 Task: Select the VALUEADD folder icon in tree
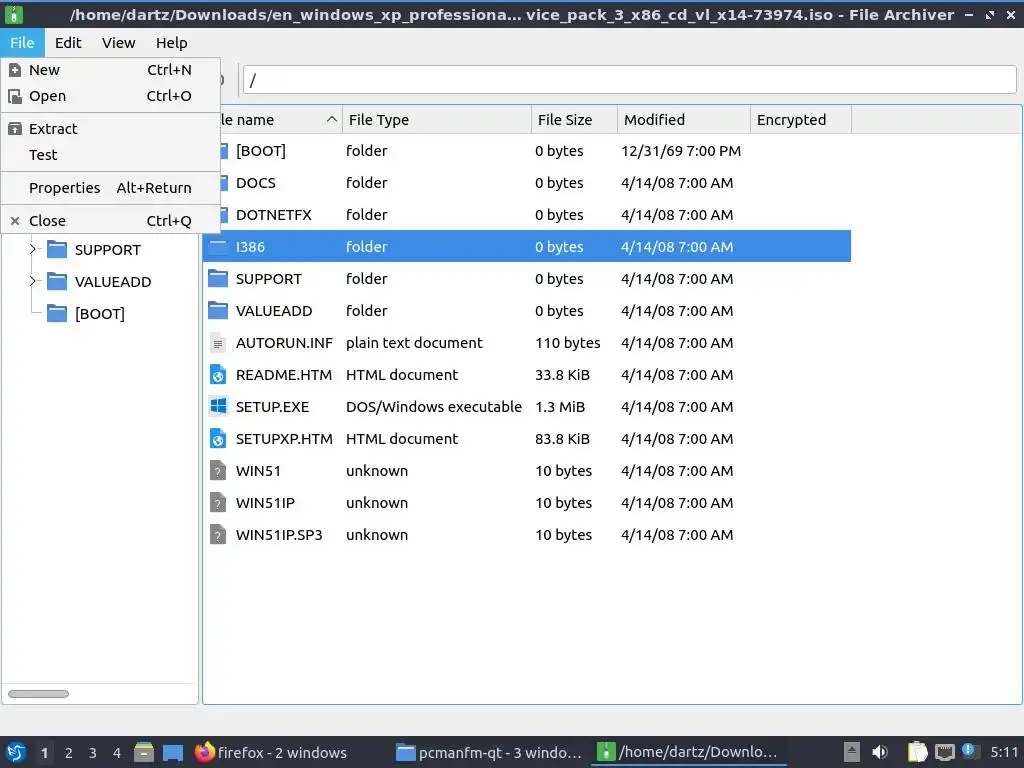57,281
